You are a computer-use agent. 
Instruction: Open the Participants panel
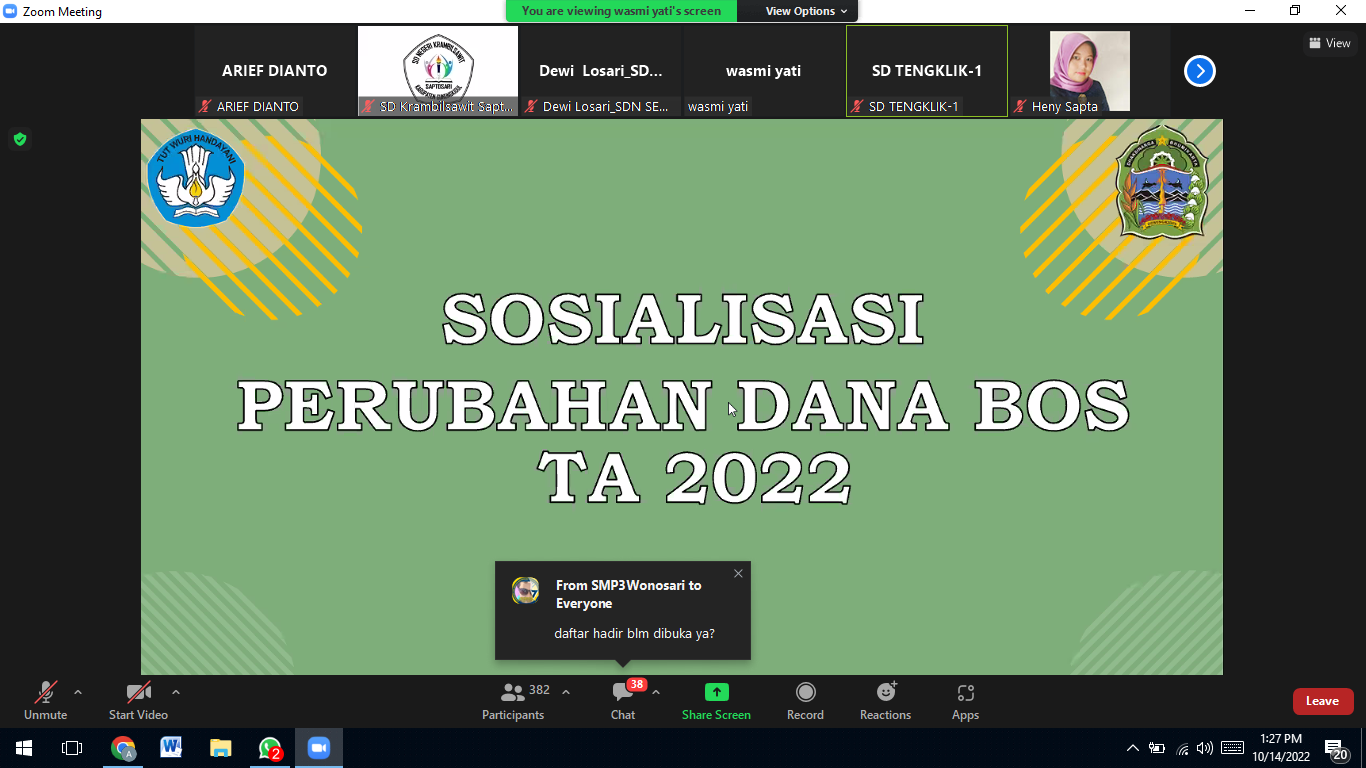pos(513,700)
